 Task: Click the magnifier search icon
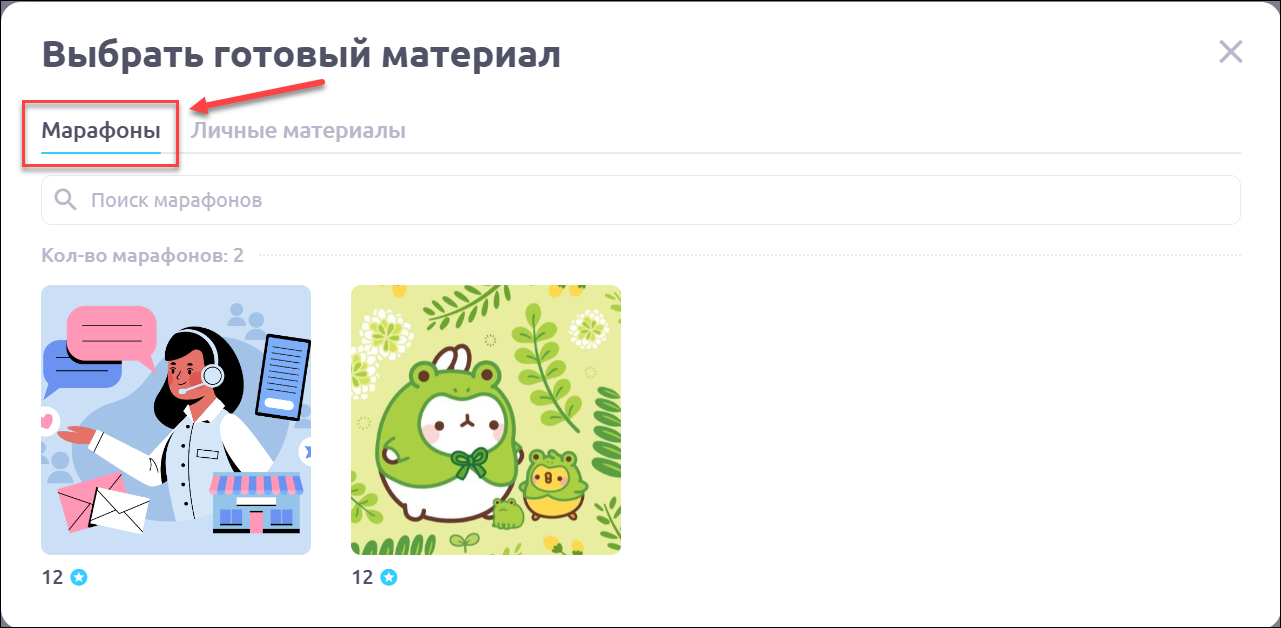click(x=66, y=200)
